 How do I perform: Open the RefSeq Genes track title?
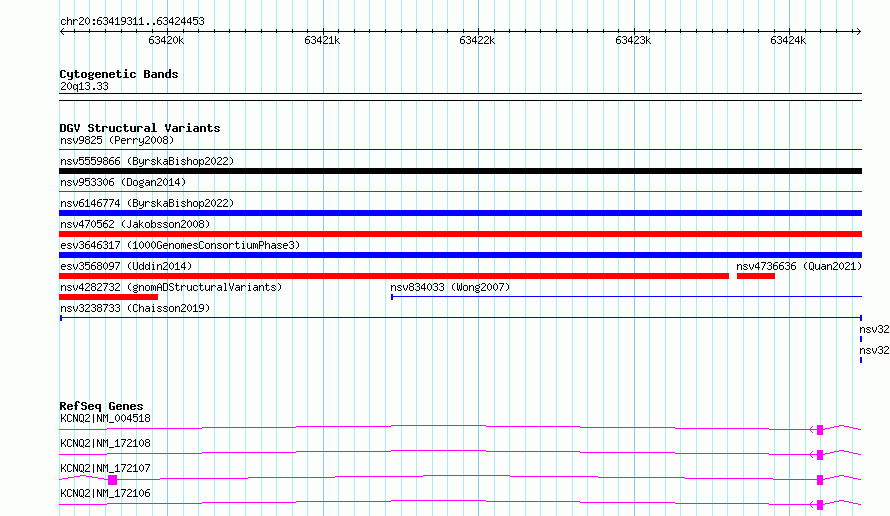click(101, 406)
